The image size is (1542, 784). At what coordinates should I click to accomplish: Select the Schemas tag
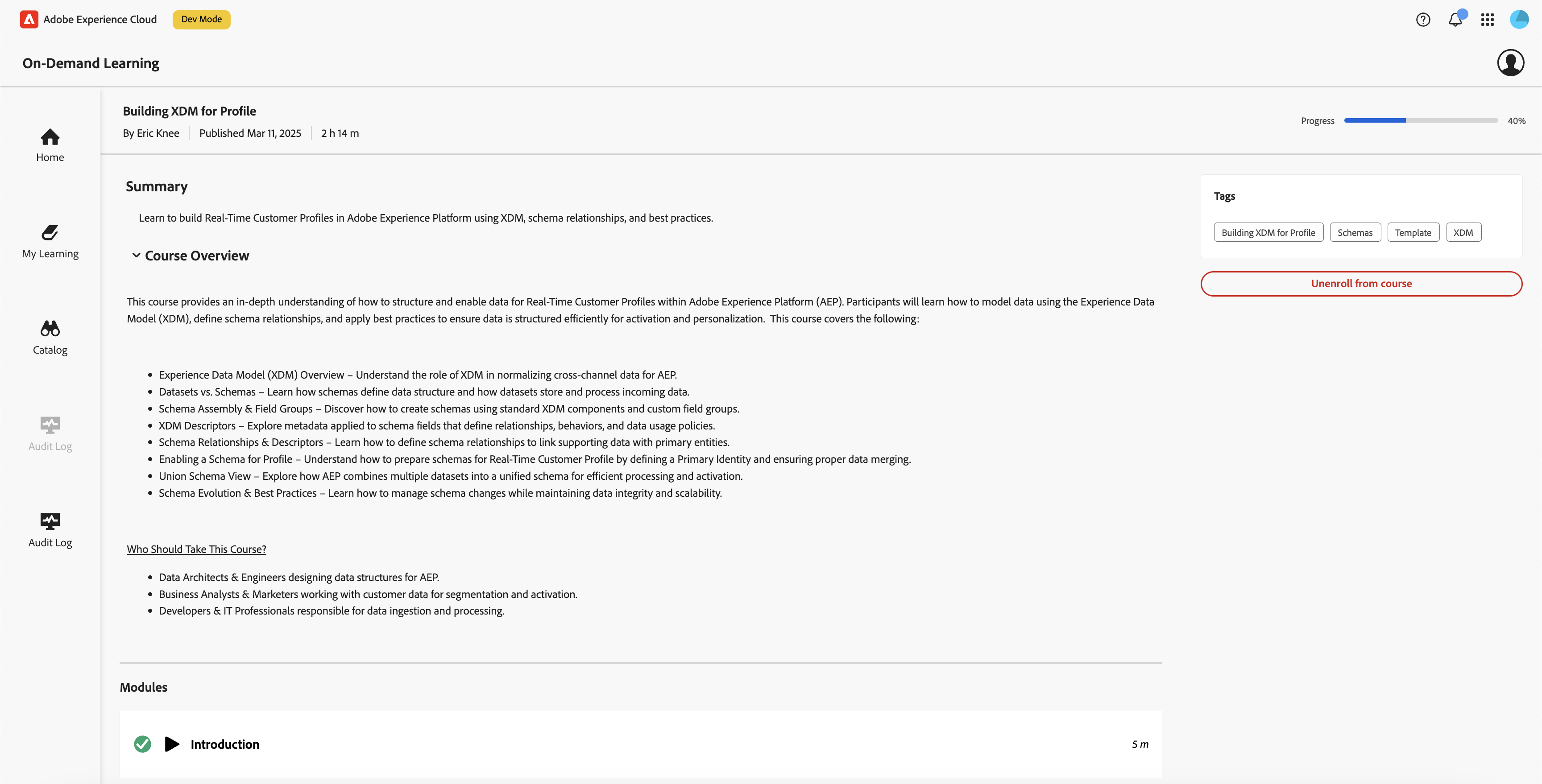[1355, 233]
